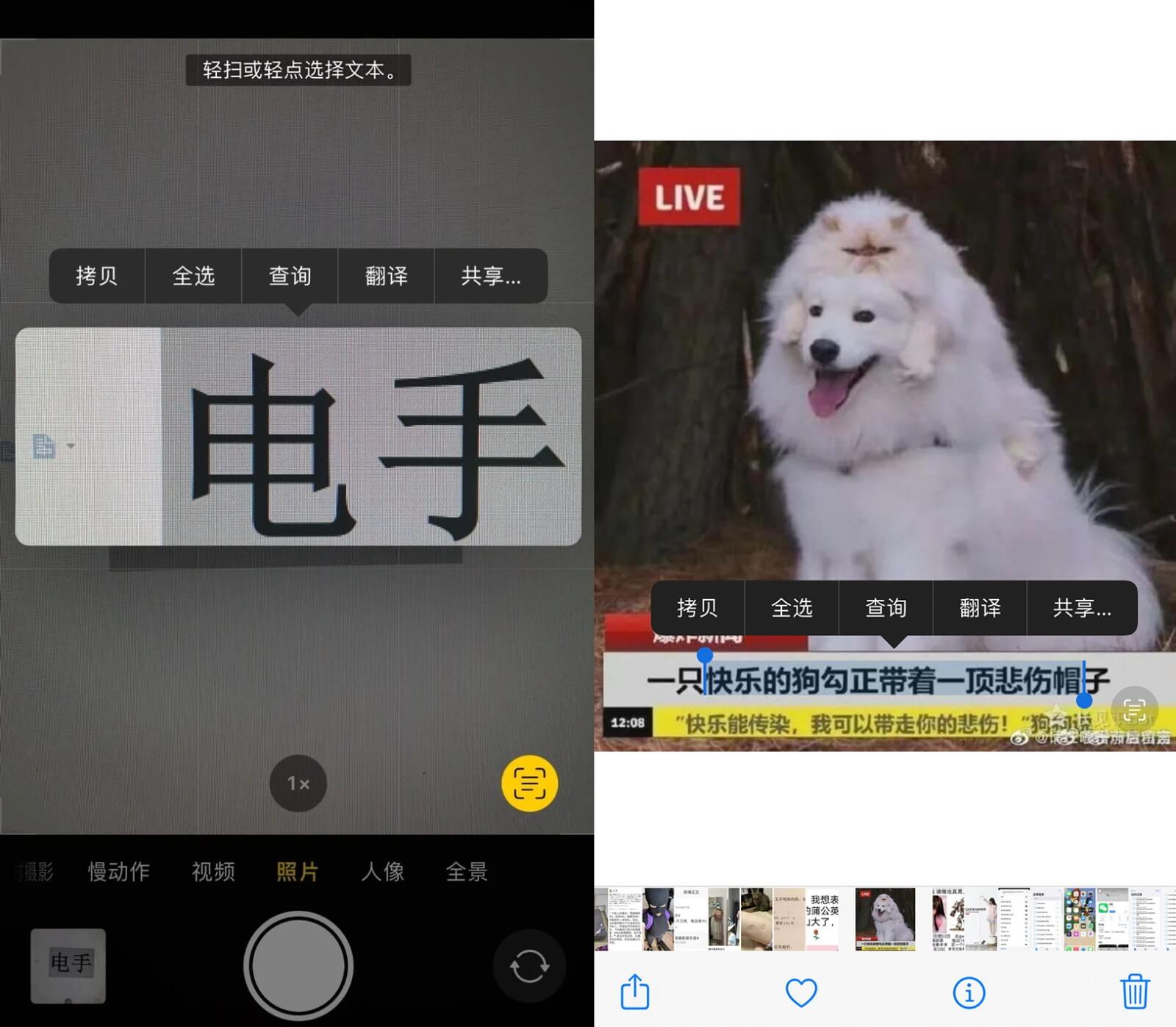Flip camera with the rotate icon

528,966
